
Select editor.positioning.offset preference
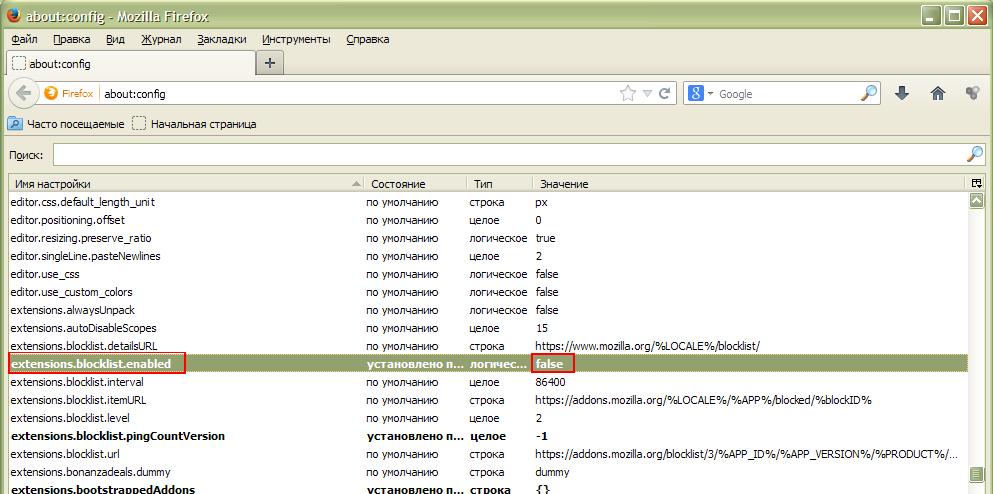488,220
